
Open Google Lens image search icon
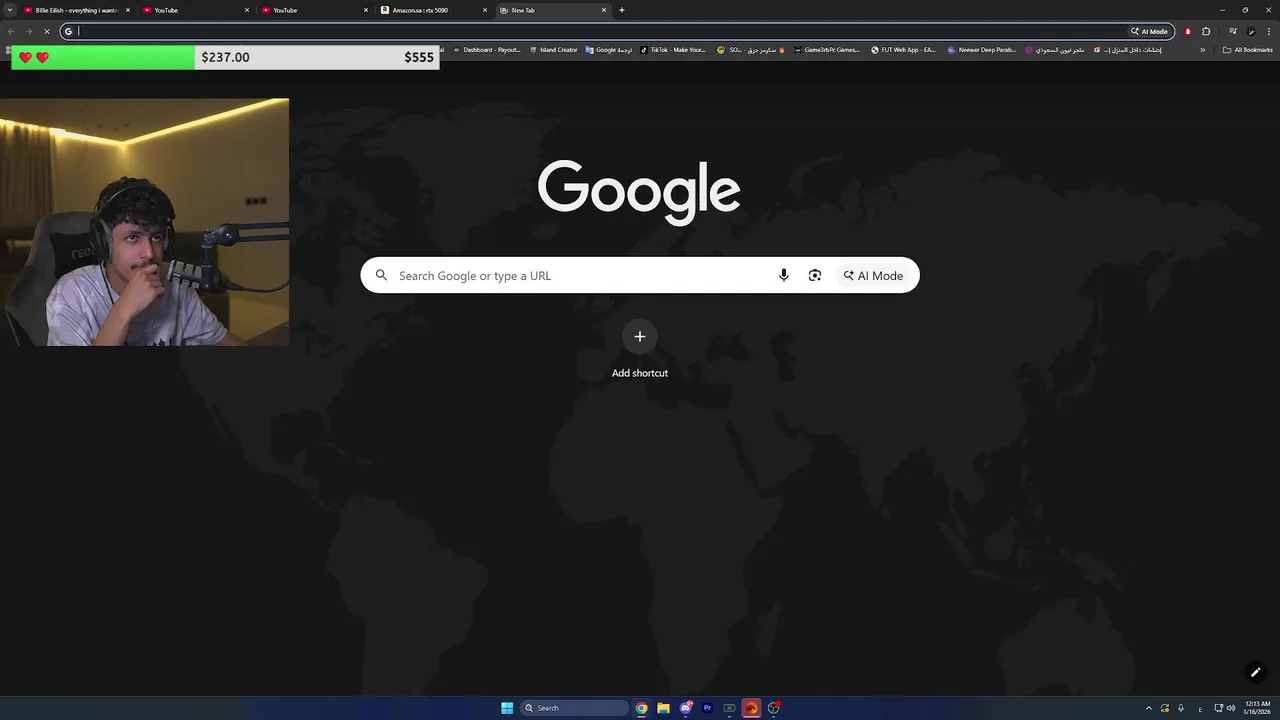tap(815, 275)
